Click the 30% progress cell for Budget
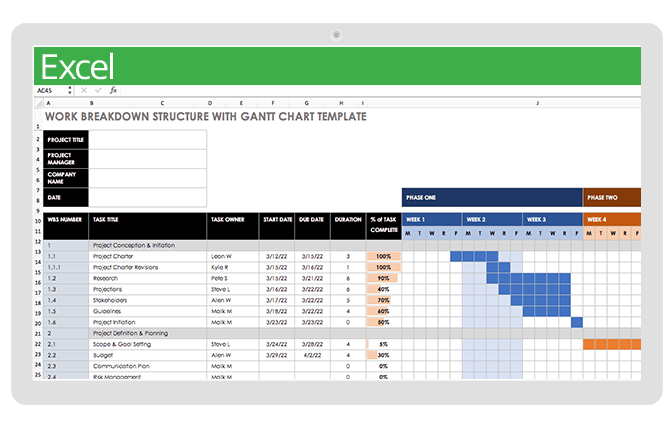The image size is (671, 431). (384, 355)
